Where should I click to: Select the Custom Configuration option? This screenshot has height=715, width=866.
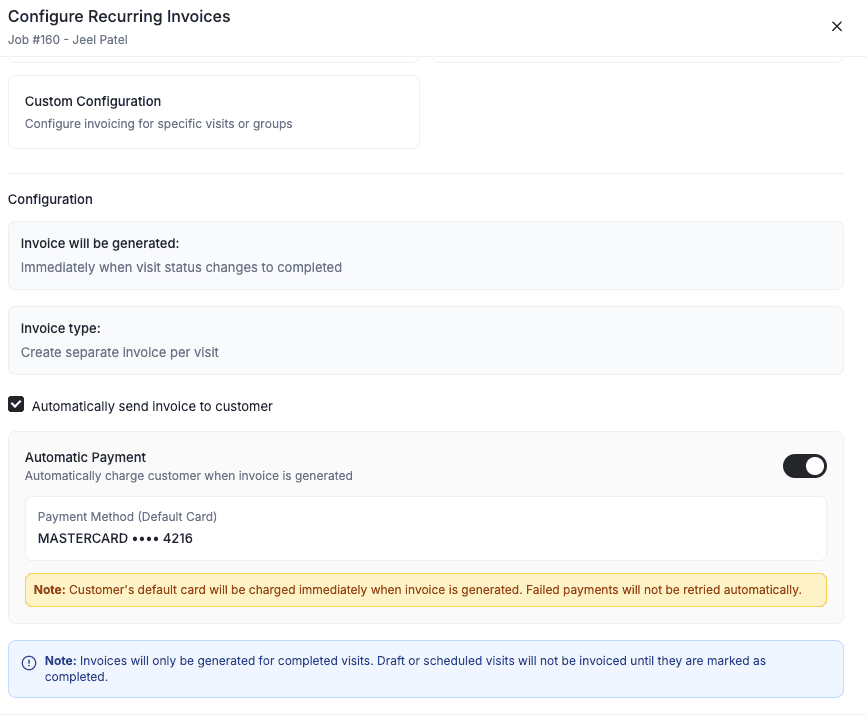pos(213,110)
